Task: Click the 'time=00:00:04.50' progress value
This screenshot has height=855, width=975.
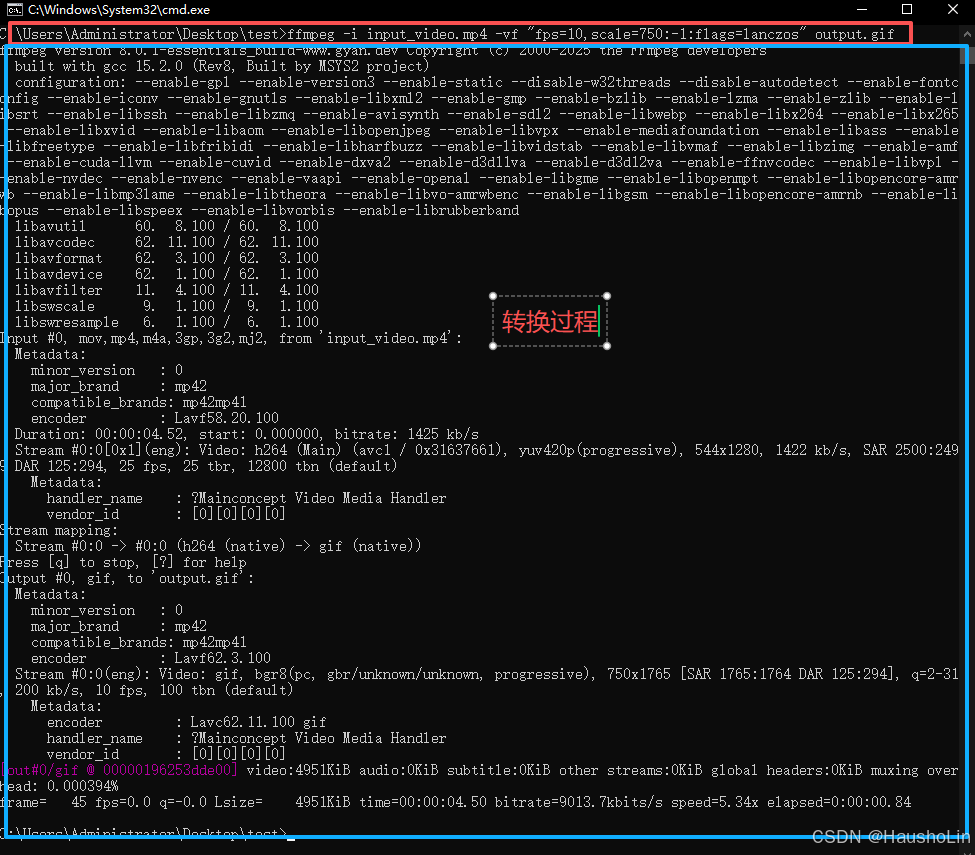Action: tap(423, 803)
